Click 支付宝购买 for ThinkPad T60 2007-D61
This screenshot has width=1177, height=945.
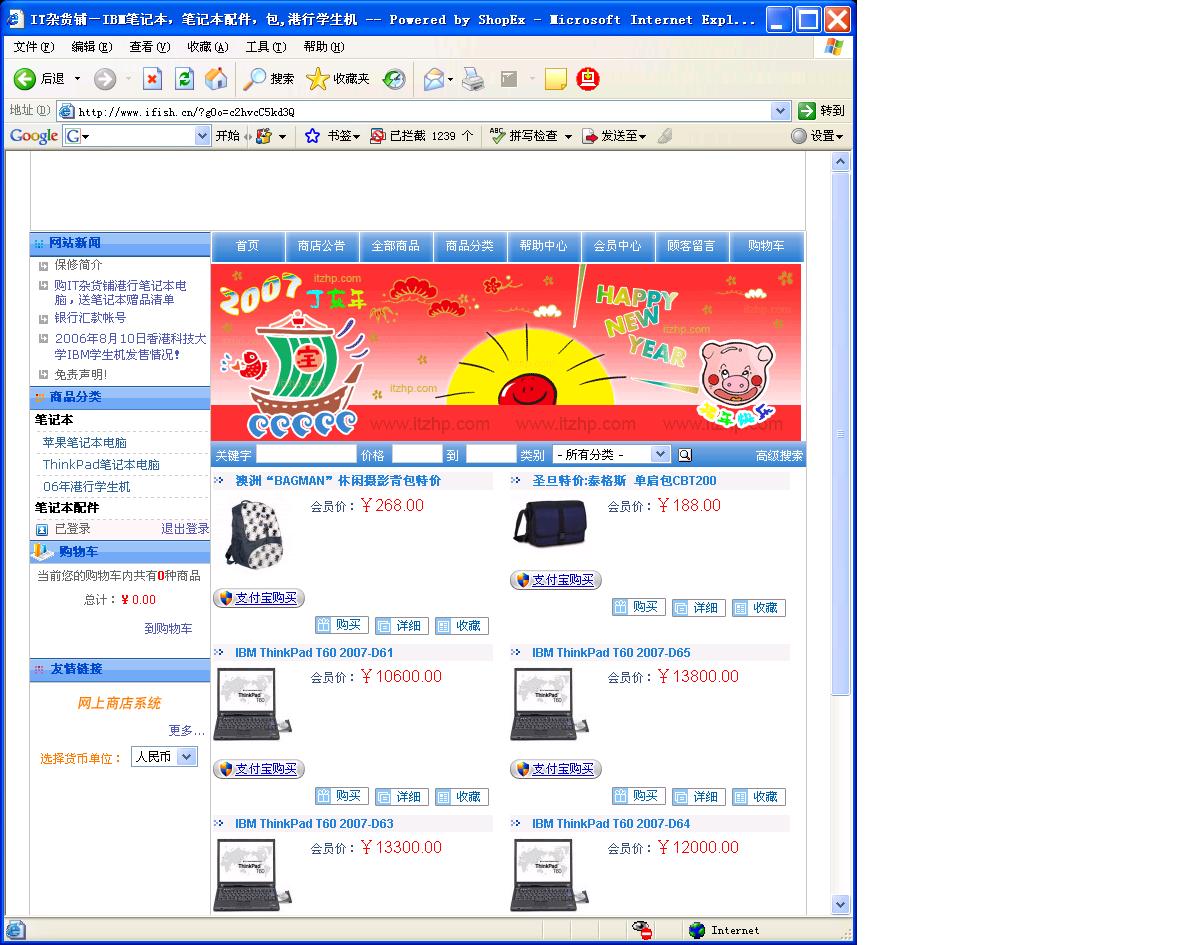259,769
